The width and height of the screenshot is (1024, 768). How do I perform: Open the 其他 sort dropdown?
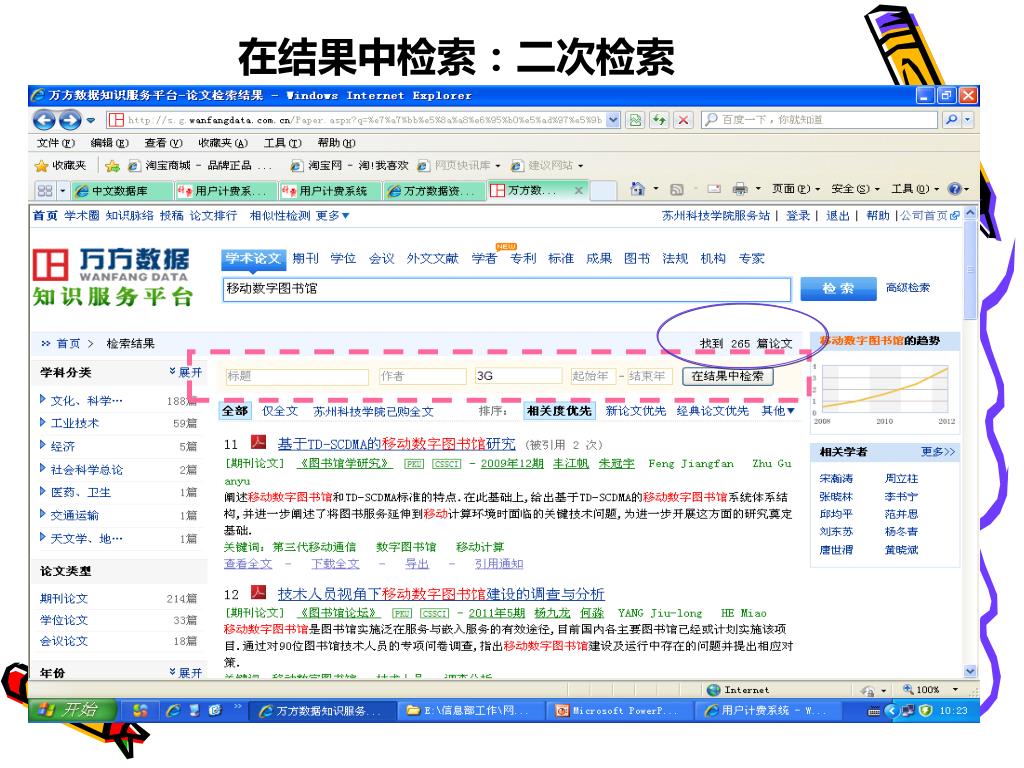point(778,411)
